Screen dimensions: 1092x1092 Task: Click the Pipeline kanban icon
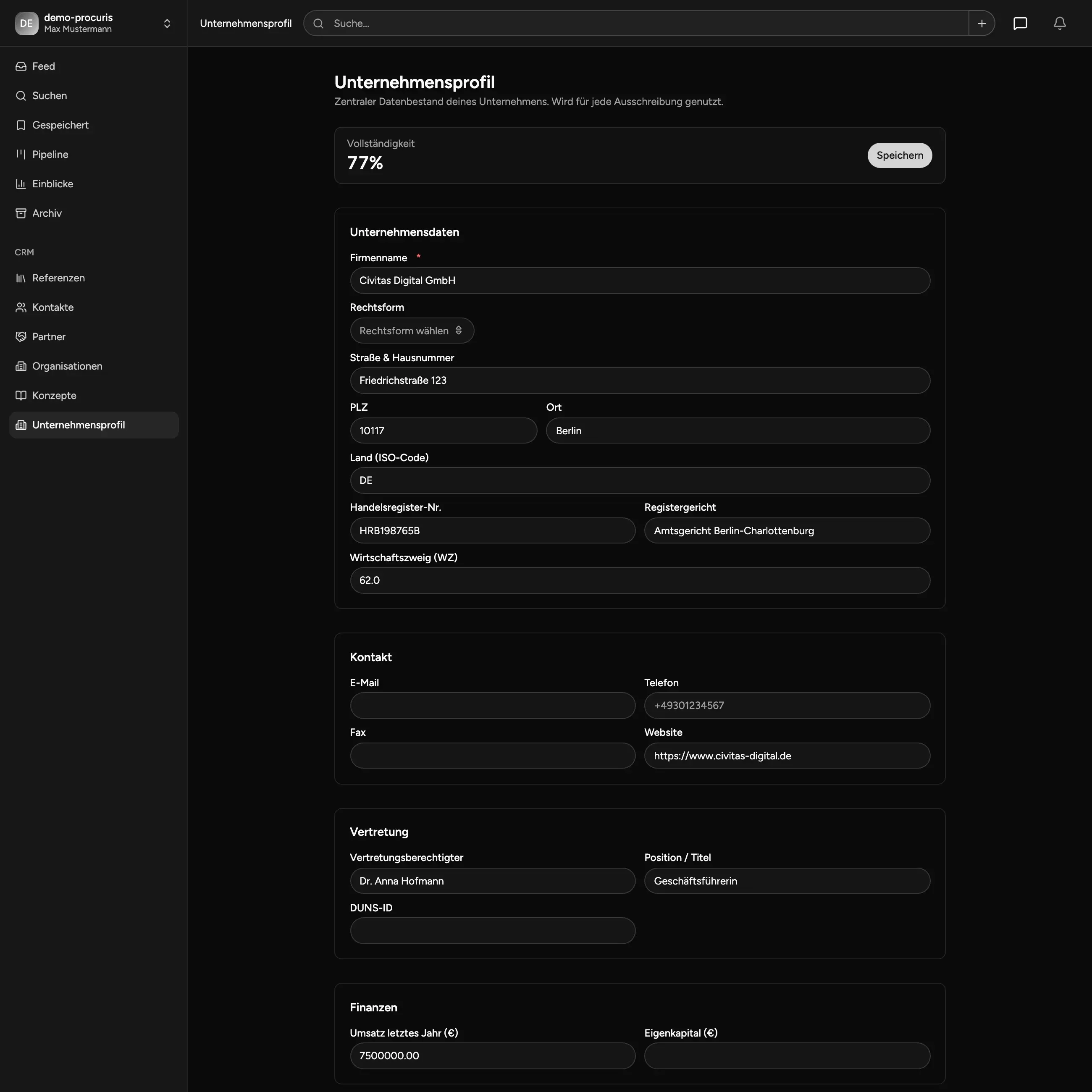pos(21,154)
